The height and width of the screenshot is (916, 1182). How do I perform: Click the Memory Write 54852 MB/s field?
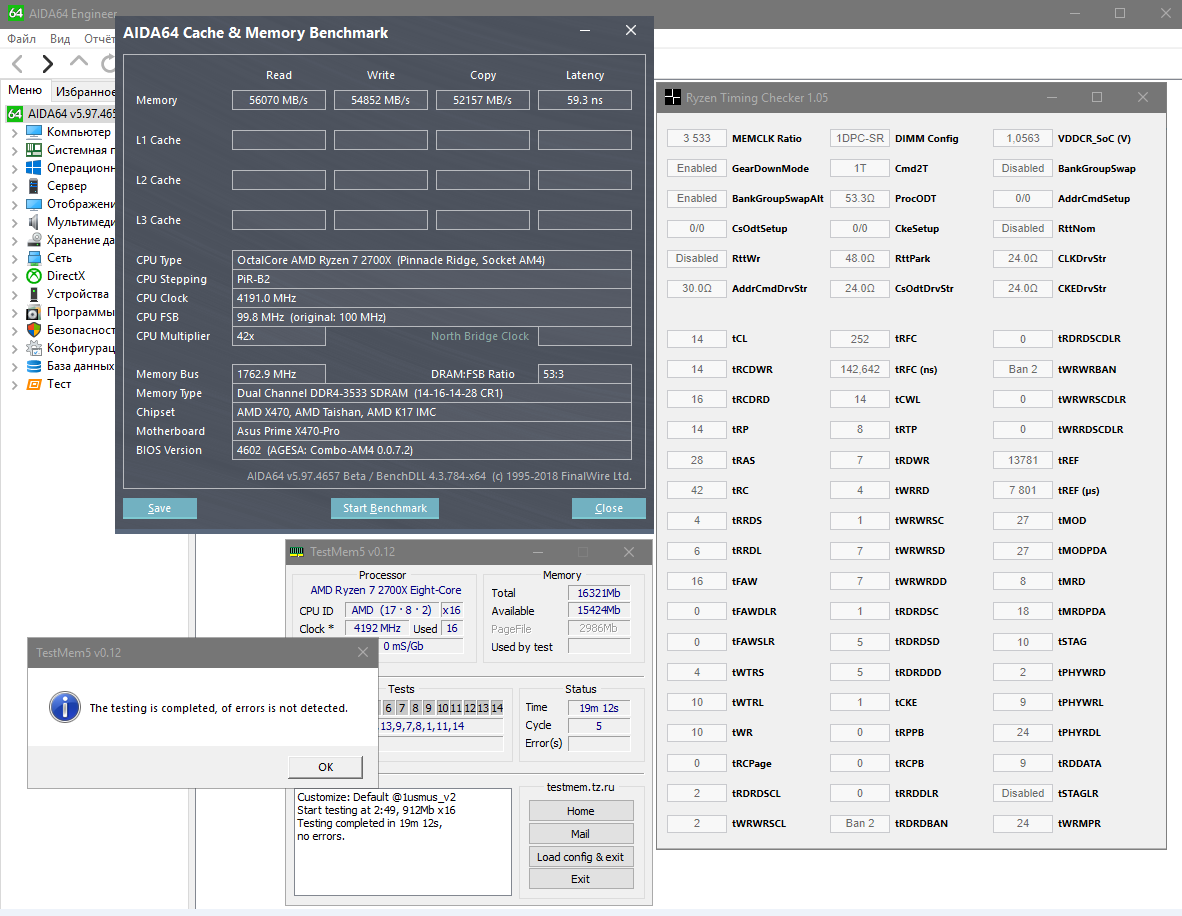381,100
